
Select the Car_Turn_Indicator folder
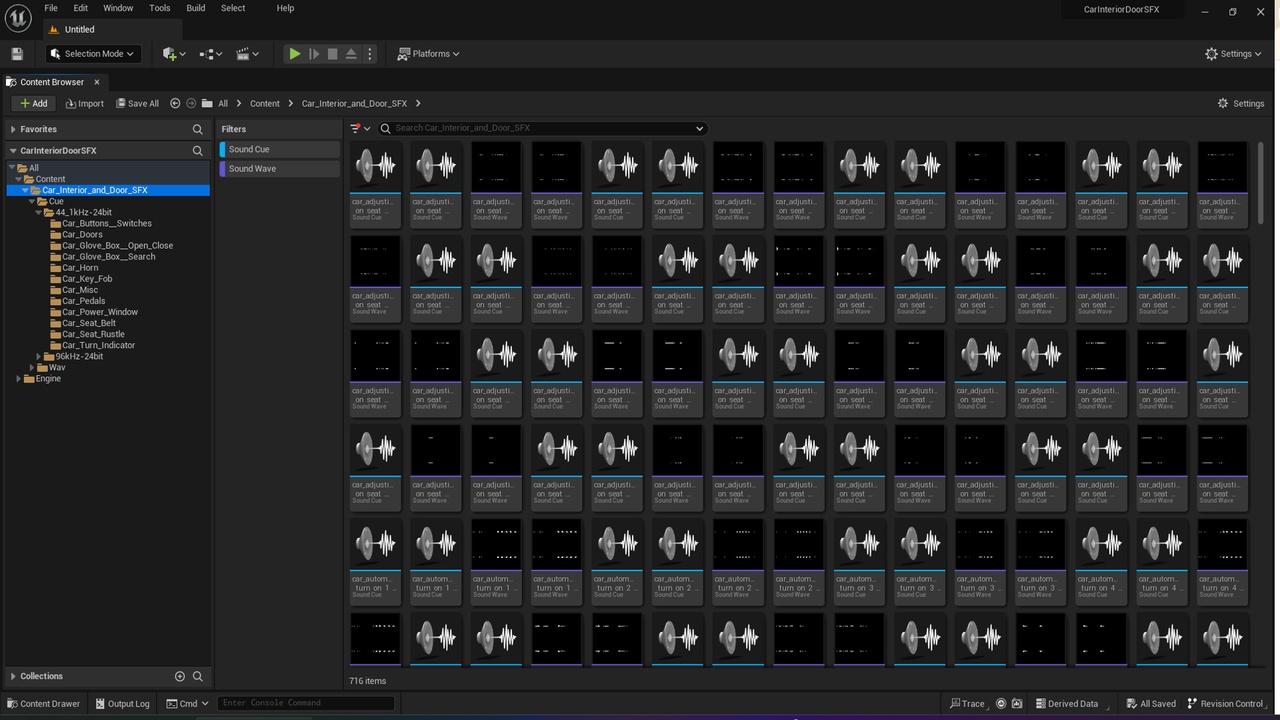pos(98,345)
